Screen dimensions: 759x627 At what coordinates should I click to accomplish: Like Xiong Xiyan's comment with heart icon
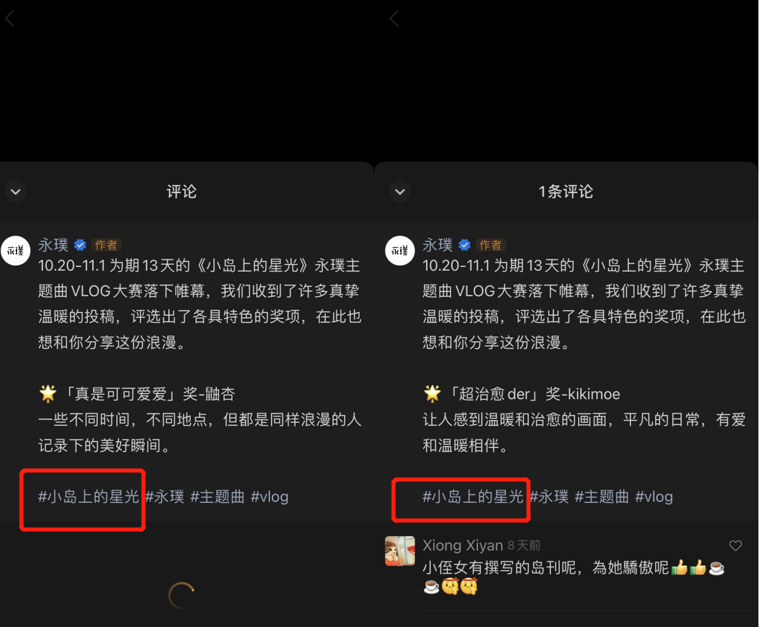click(x=735, y=546)
